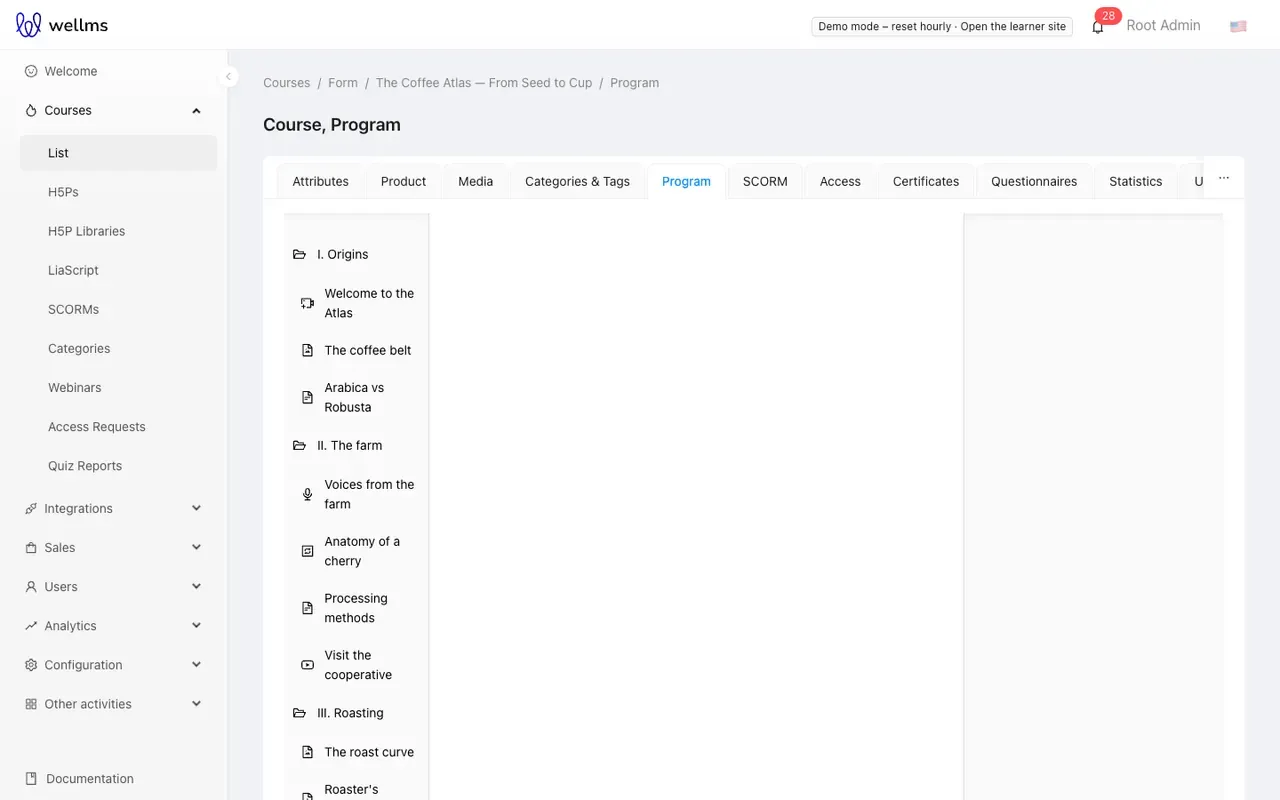This screenshot has width=1280, height=800.
Task: Click the Documentation book icon
Action: click(x=31, y=778)
